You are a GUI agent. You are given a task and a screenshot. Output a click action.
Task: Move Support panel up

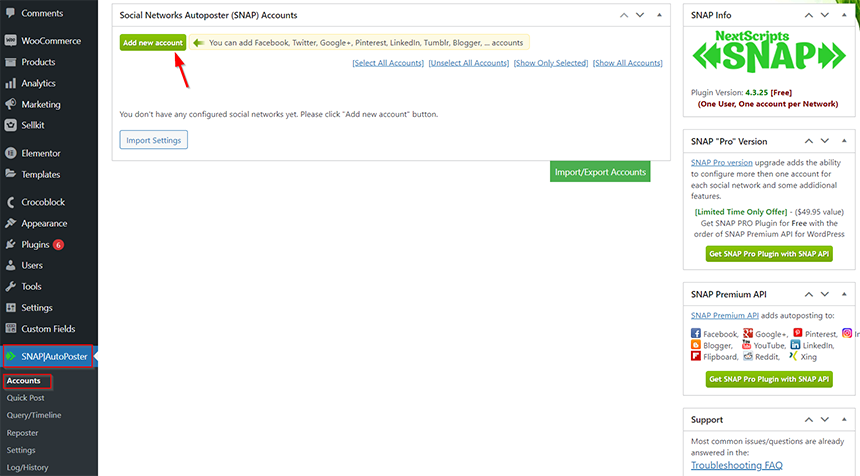pyautogui.click(x=808, y=420)
